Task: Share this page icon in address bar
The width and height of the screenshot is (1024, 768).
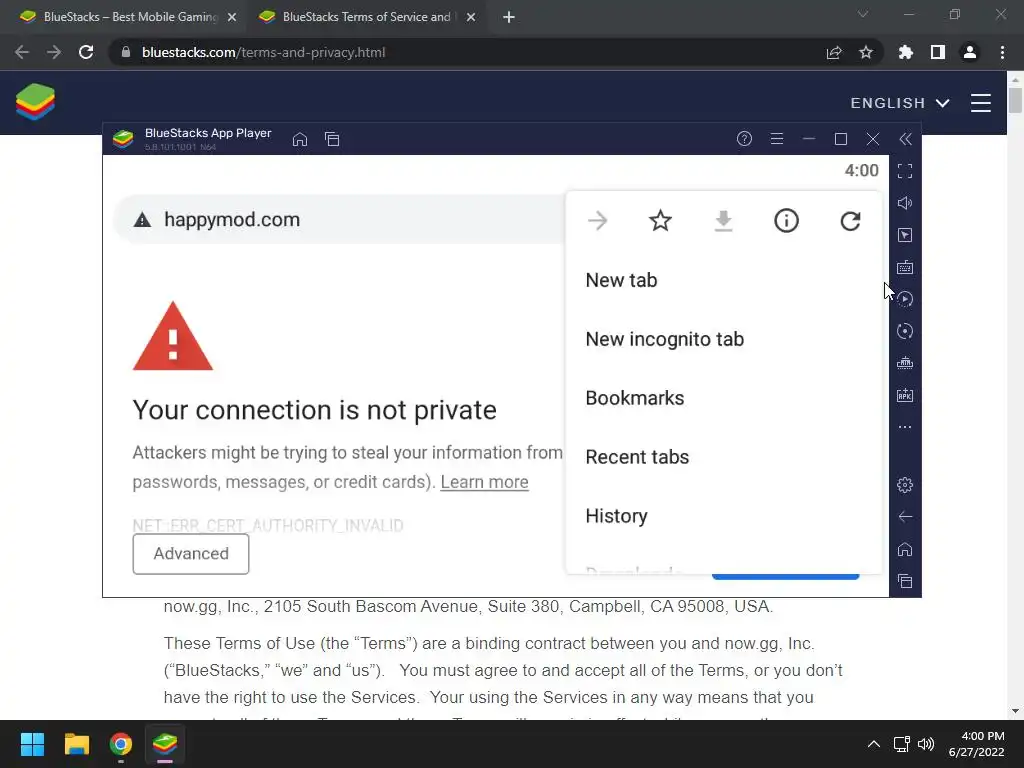Action: (834, 52)
